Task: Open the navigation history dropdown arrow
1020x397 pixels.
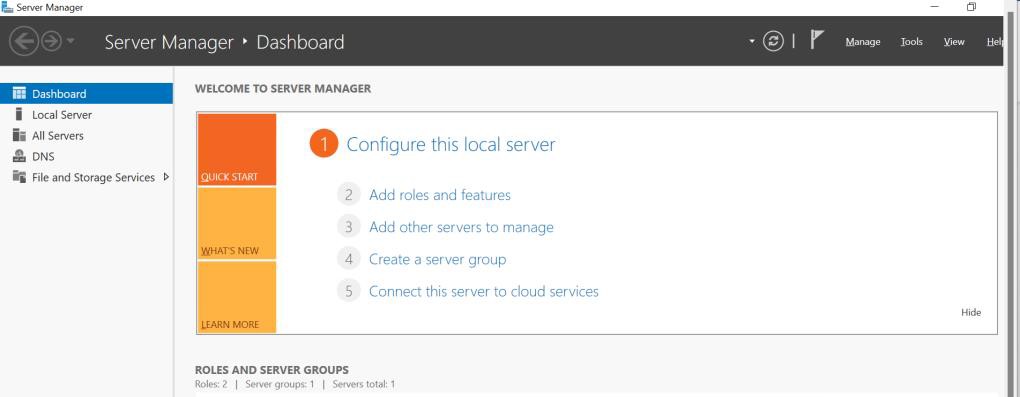Action: tap(70, 42)
